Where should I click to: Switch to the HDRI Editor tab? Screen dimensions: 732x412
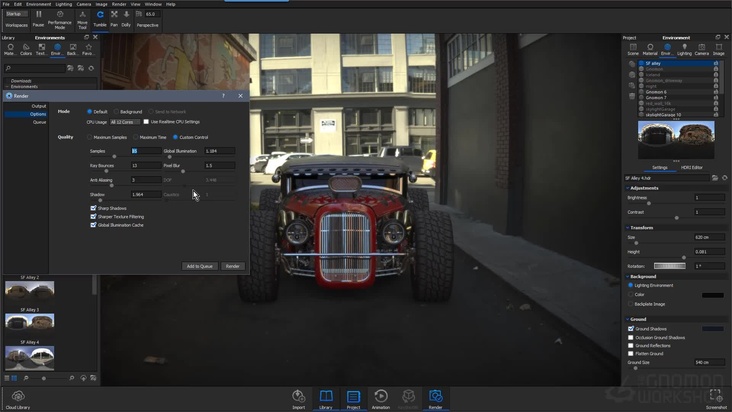point(691,168)
